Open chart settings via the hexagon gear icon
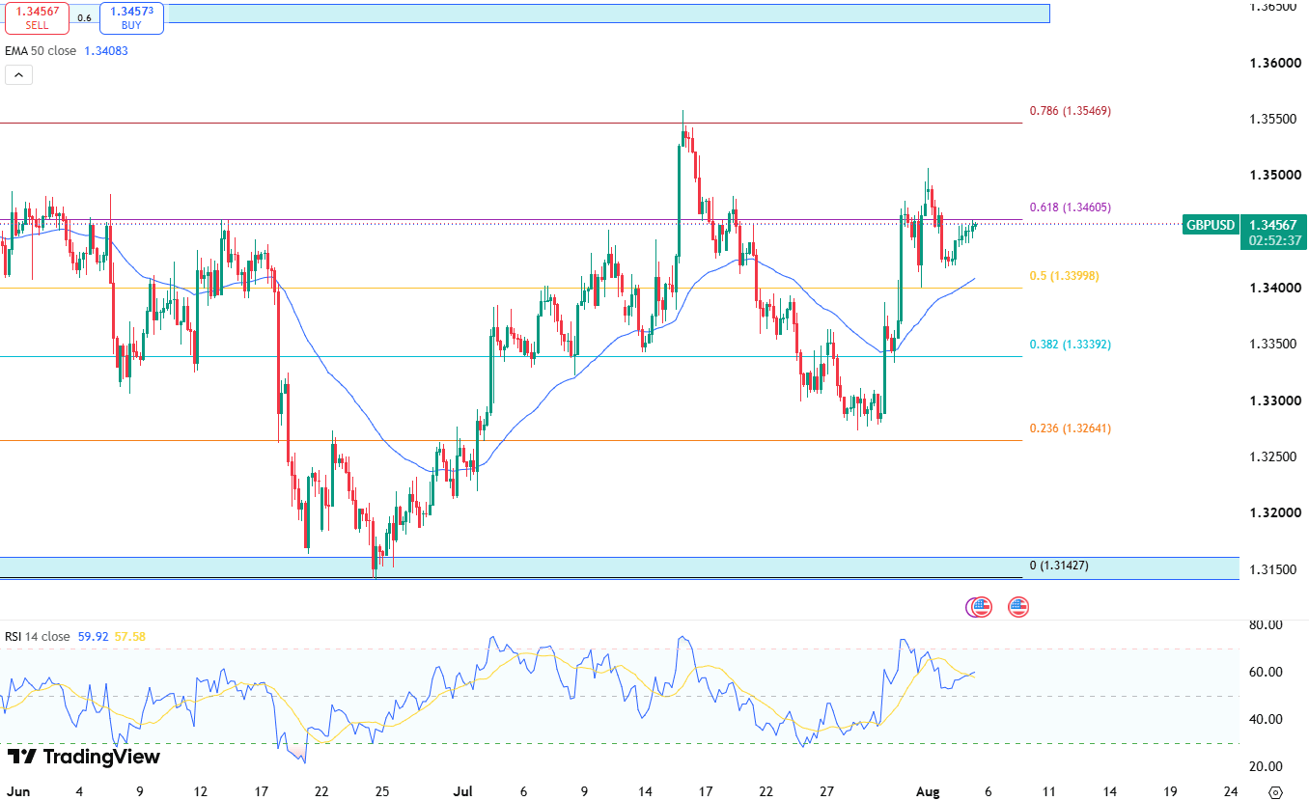The width and height of the screenshot is (1309, 801). point(1275,791)
